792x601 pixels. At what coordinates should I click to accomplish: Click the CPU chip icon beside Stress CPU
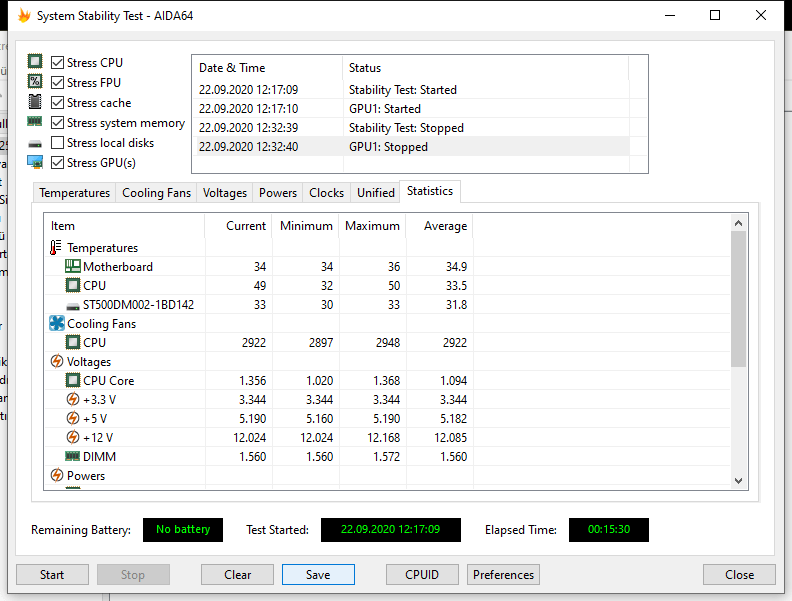[x=35, y=62]
